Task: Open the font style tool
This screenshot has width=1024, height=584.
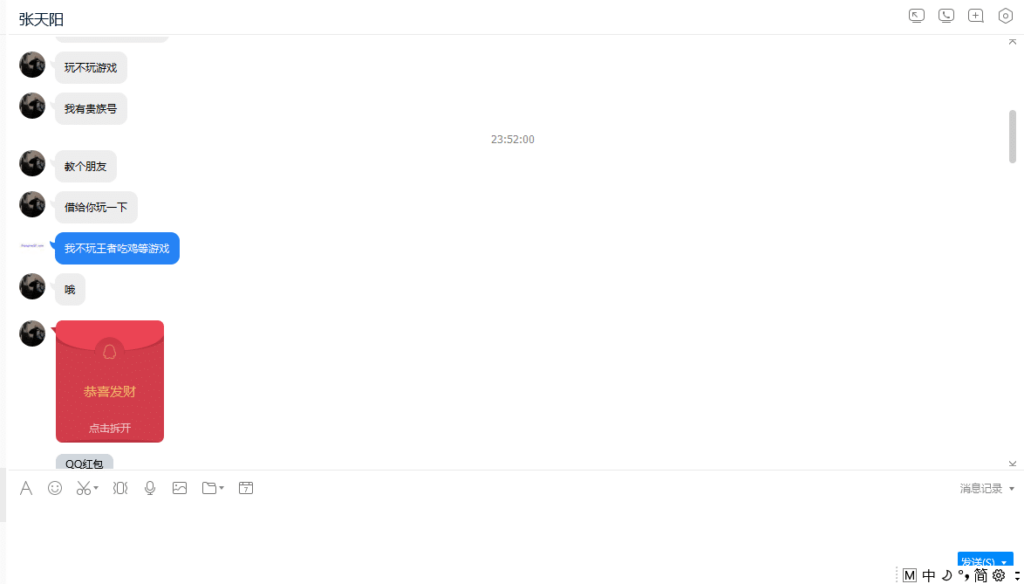Action: tap(26, 488)
